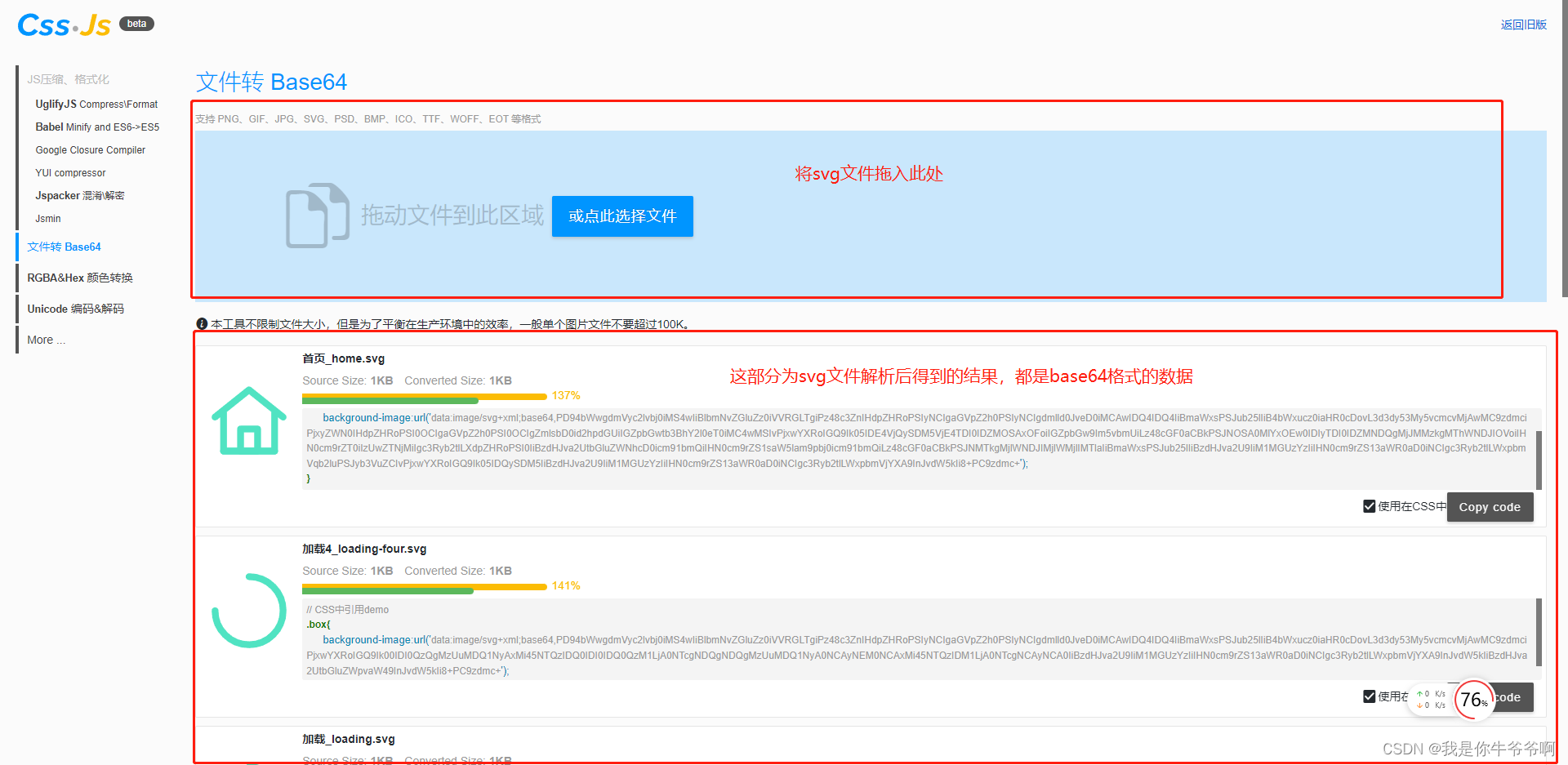Click the page vertical scrollbar
This screenshot has height=765, width=1568.
[1564, 147]
